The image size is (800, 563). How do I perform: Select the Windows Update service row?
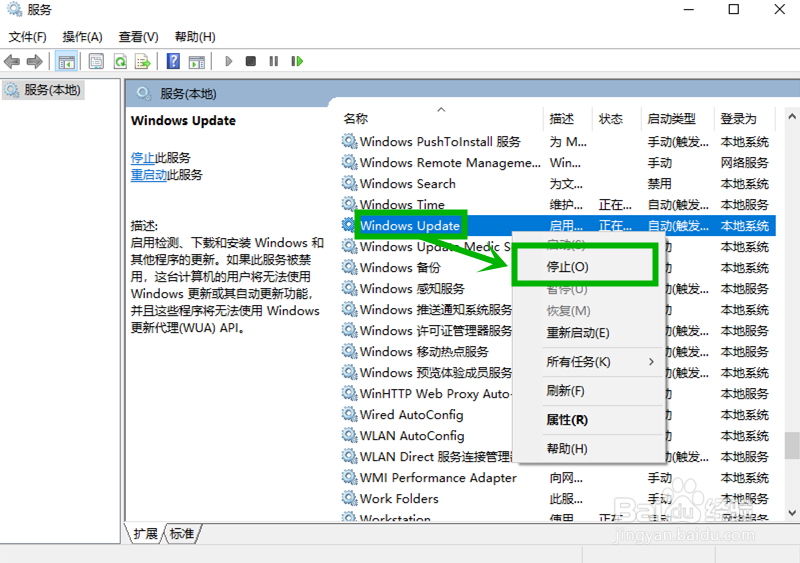(x=558, y=225)
